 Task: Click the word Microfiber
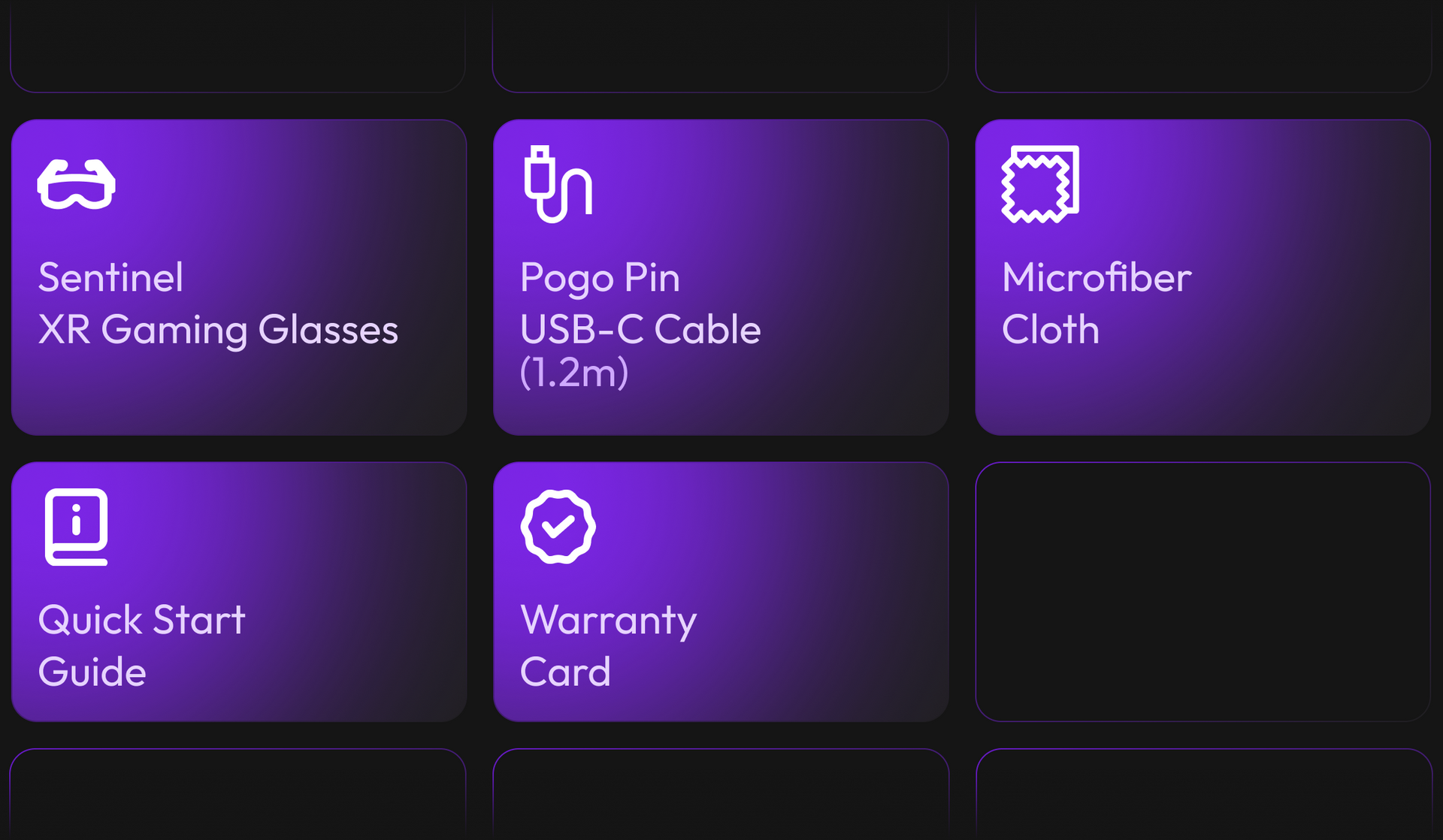1097,277
